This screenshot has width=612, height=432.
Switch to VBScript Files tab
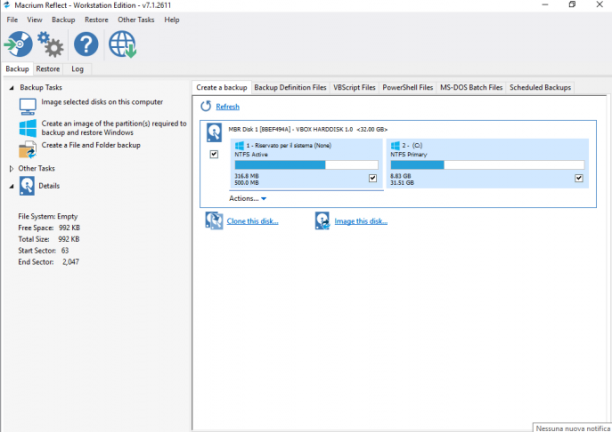354,87
